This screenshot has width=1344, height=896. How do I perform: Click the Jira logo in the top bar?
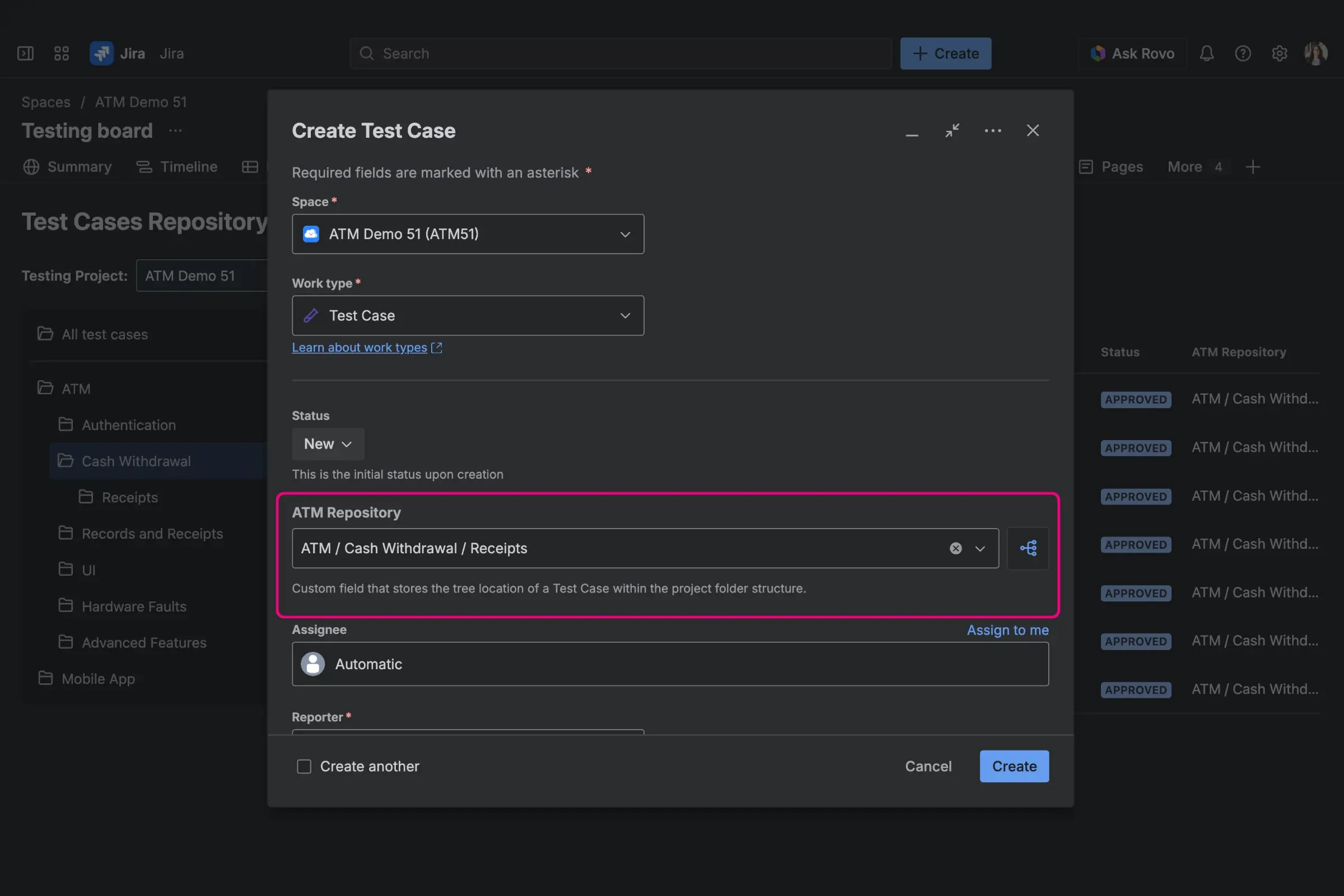click(x=102, y=53)
